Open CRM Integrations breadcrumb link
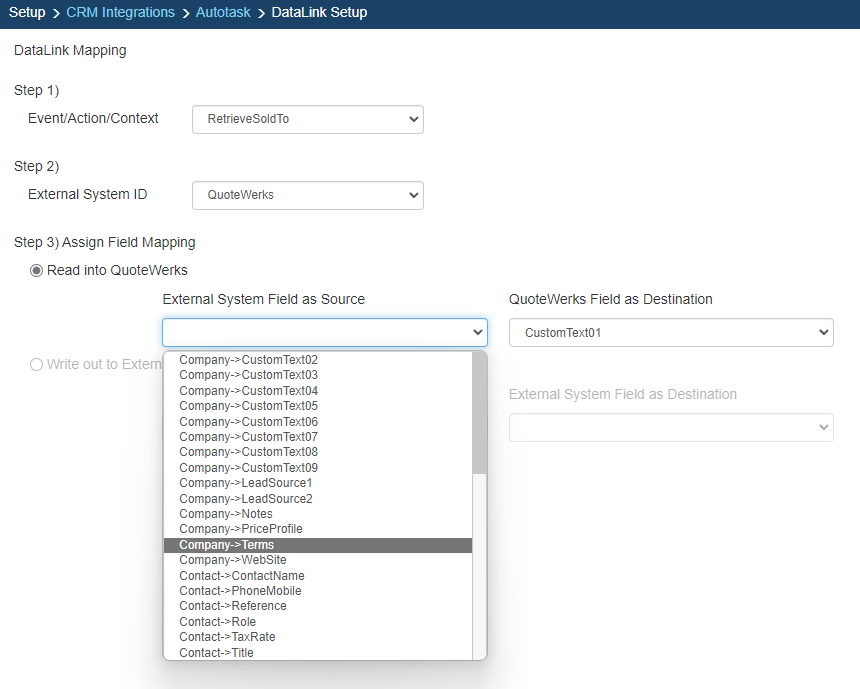860x689 pixels. click(120, 13)
